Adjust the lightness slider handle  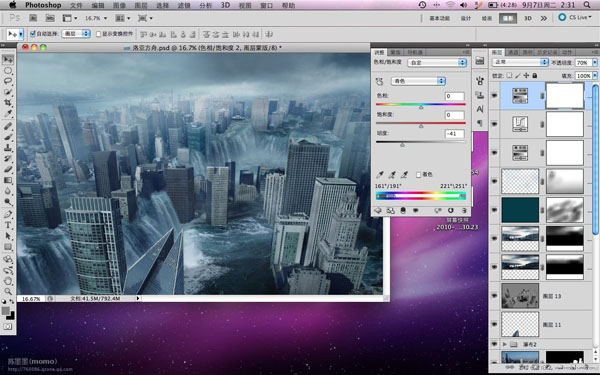click(402, 145)
